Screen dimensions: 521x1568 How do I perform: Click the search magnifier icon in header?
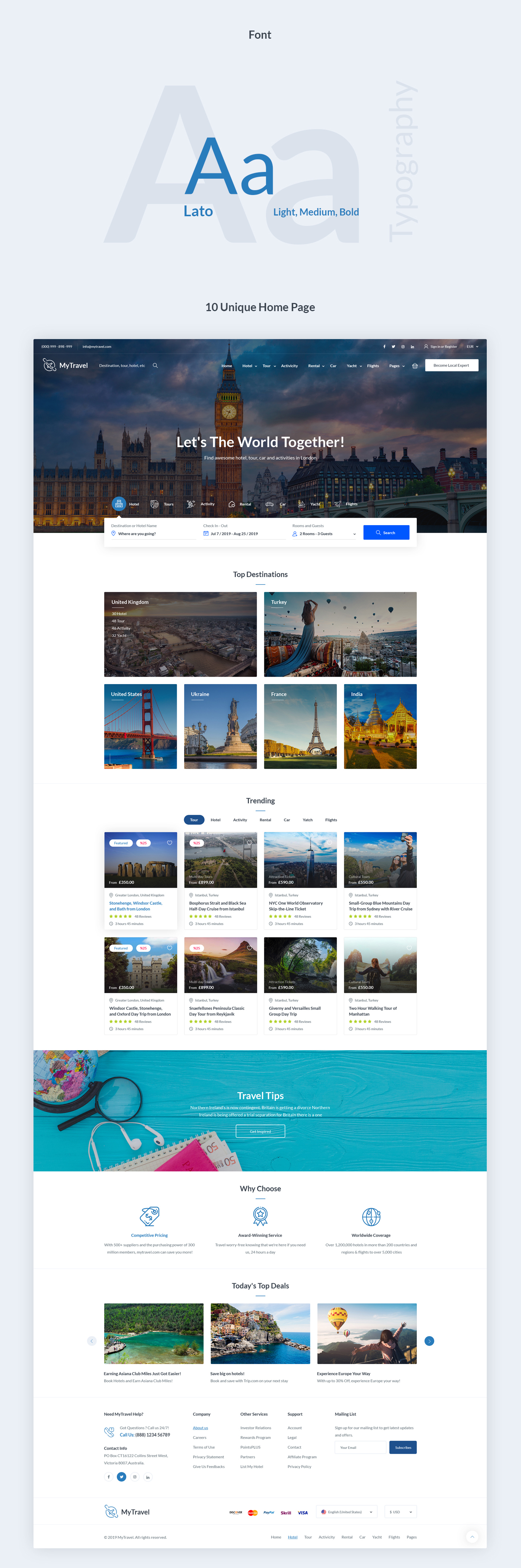155,365
